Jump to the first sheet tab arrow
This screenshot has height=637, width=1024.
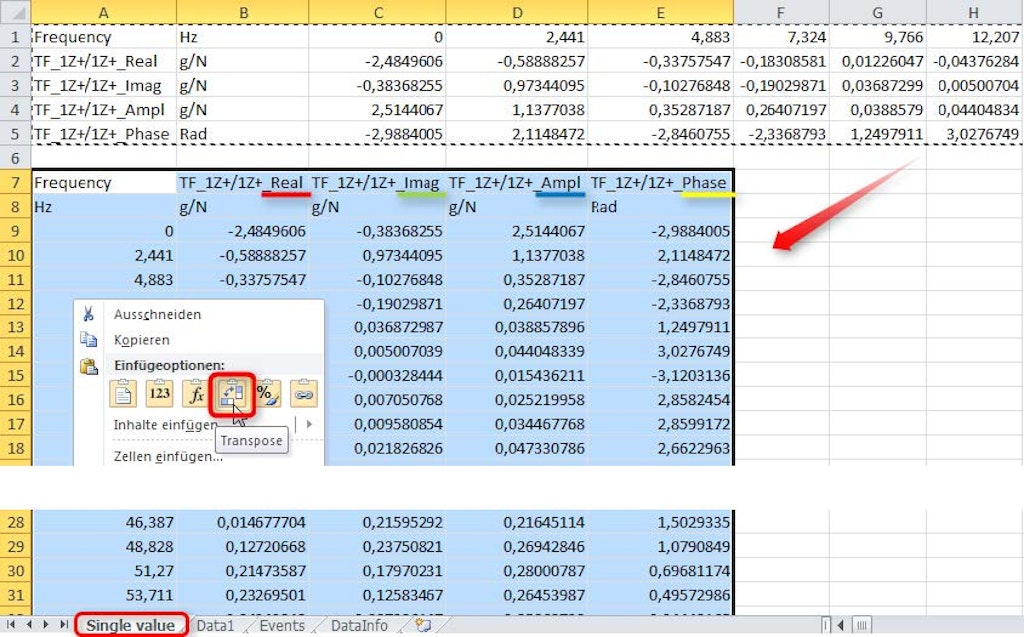[x=11, y=625]
